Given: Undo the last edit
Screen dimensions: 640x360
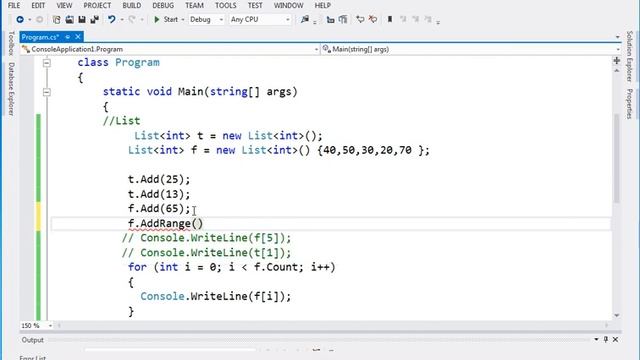Looking at the screenshot, I should click(111, 19).
